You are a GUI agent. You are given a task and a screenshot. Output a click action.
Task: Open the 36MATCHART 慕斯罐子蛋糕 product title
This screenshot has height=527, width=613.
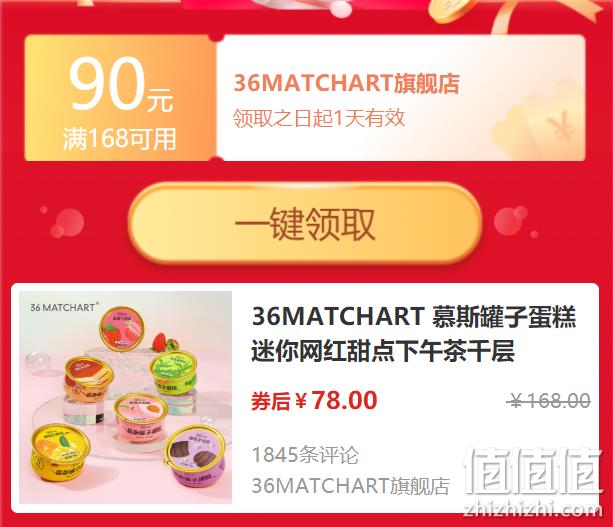[x=414, y=333]
